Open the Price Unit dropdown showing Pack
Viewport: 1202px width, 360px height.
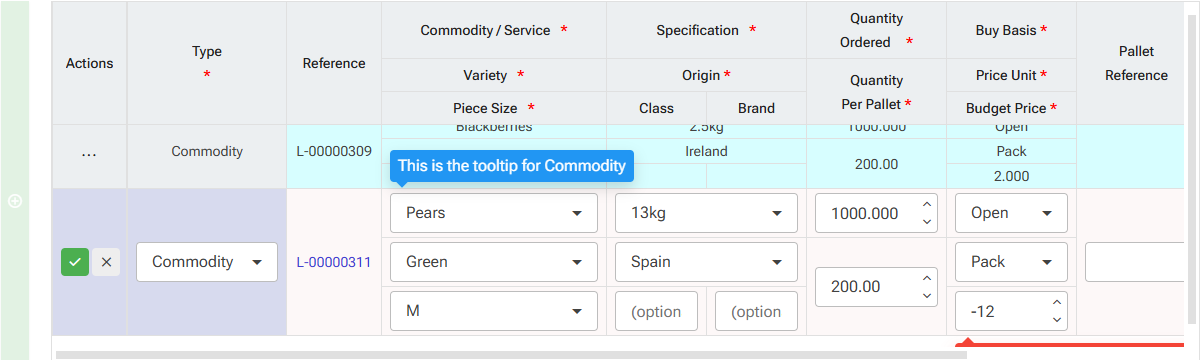[x=1011, y=262]
